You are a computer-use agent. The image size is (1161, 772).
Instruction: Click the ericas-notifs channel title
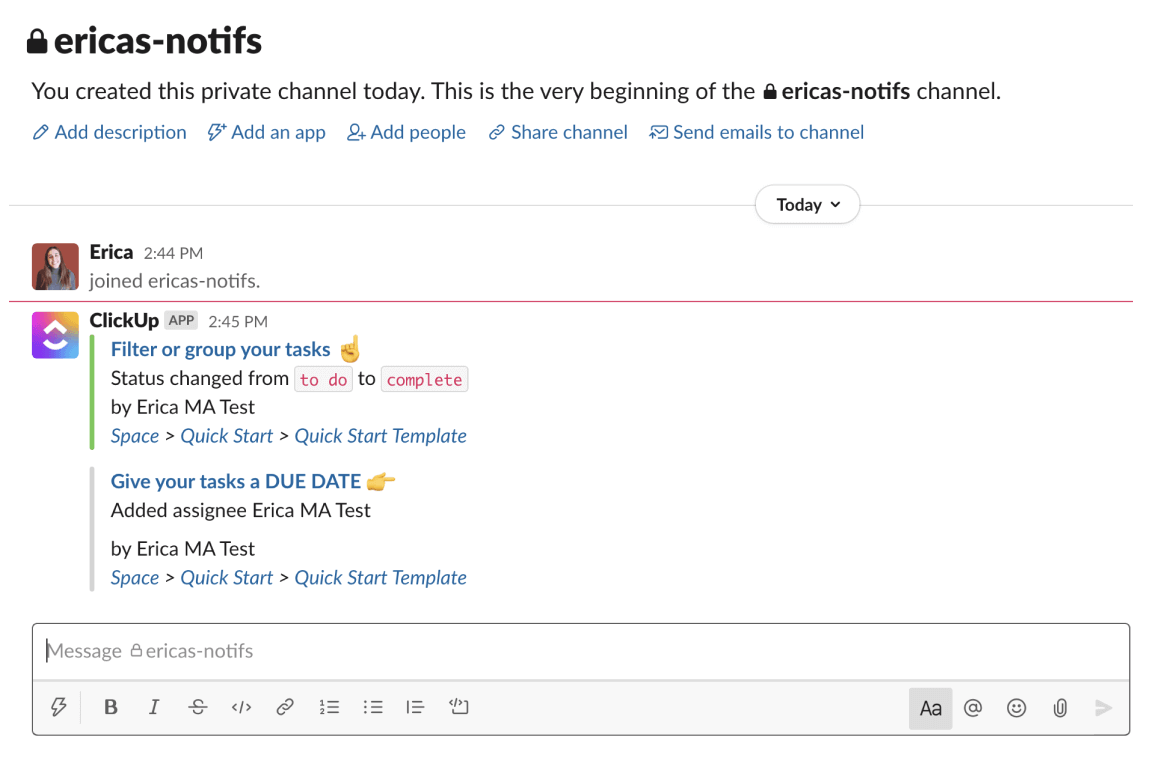[x=158, y=41]
